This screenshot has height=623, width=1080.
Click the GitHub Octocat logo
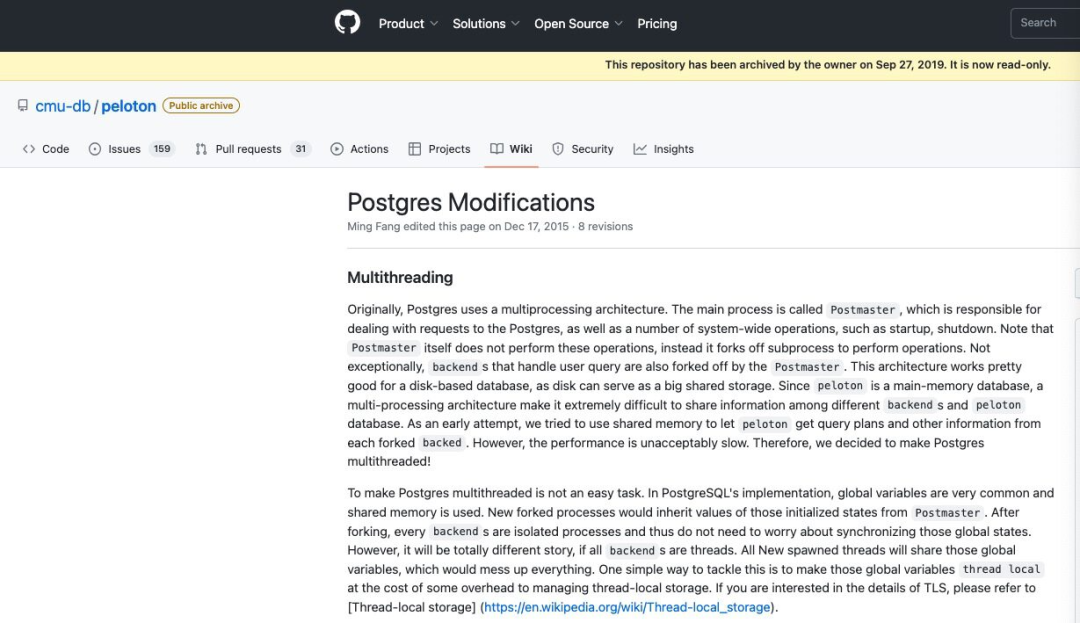coord(347,23)
